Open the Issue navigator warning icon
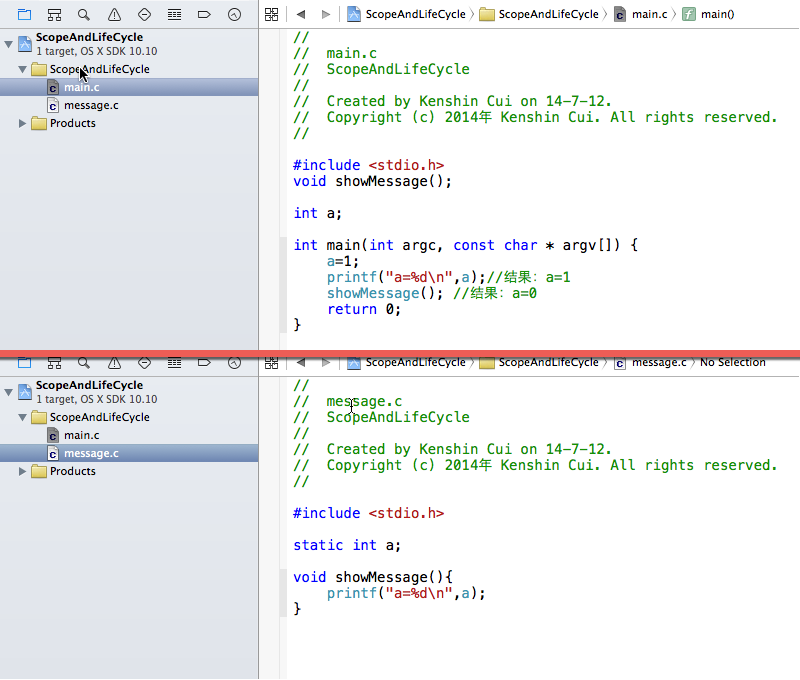 (114, 14)
